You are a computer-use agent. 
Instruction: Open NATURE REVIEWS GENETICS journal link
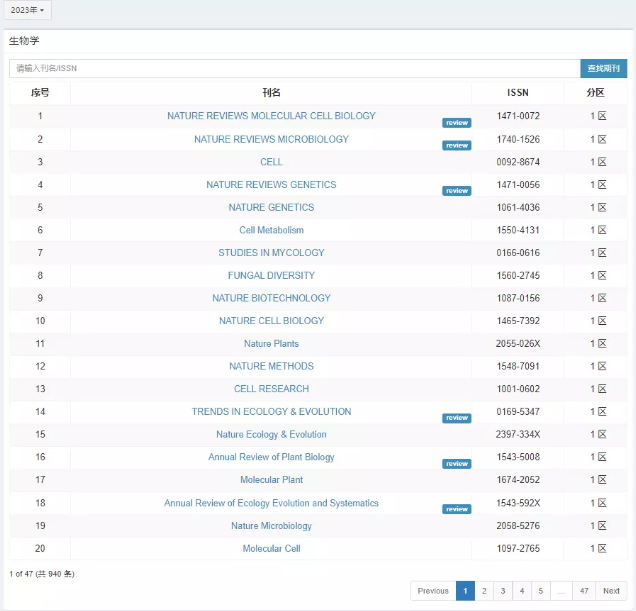point(271,185)
